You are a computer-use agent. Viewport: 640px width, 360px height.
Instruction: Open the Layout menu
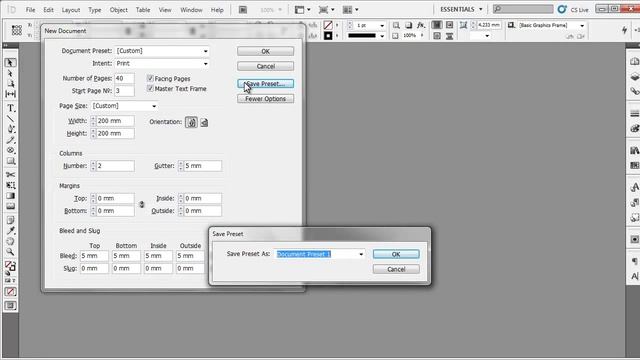tap(71, 10)
